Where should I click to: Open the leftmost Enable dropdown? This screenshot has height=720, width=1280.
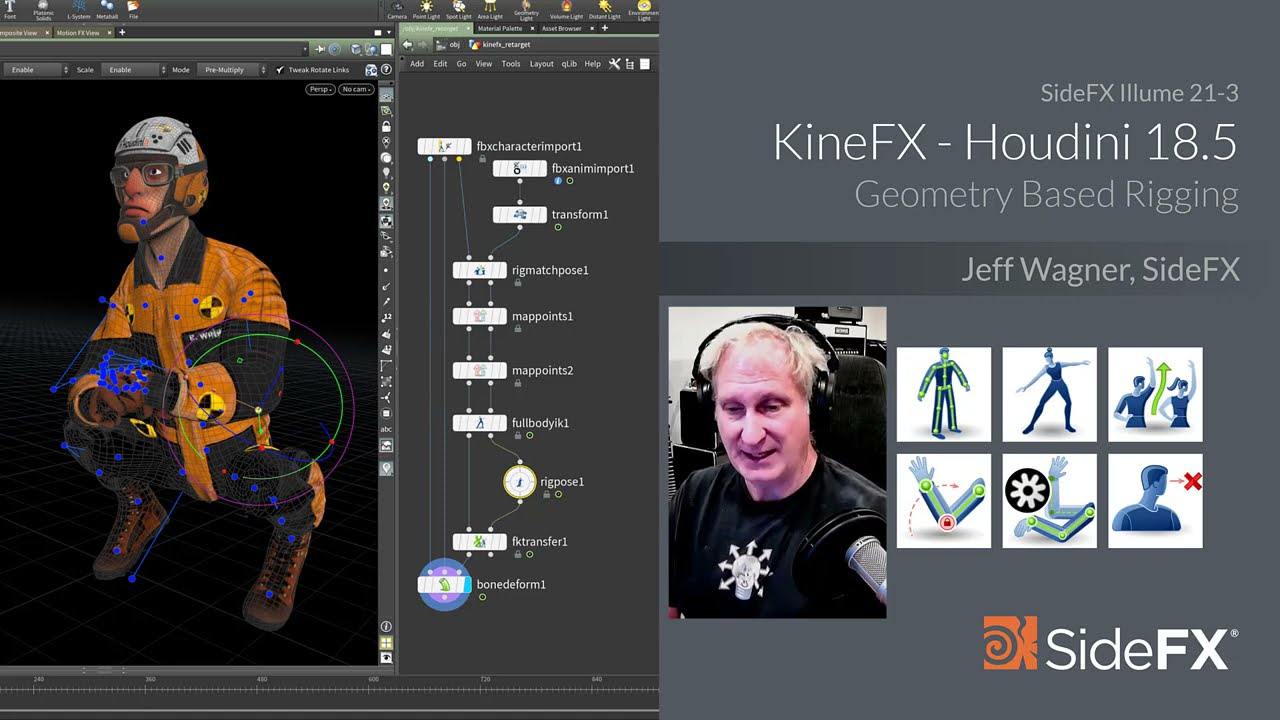[x=35, y=70]
